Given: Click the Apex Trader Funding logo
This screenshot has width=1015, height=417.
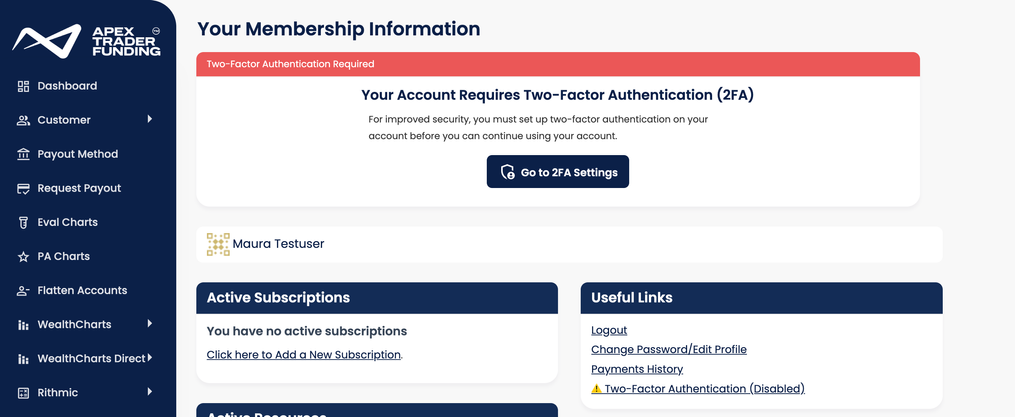Looking at the screenshot, I should (x=86, y=41).
